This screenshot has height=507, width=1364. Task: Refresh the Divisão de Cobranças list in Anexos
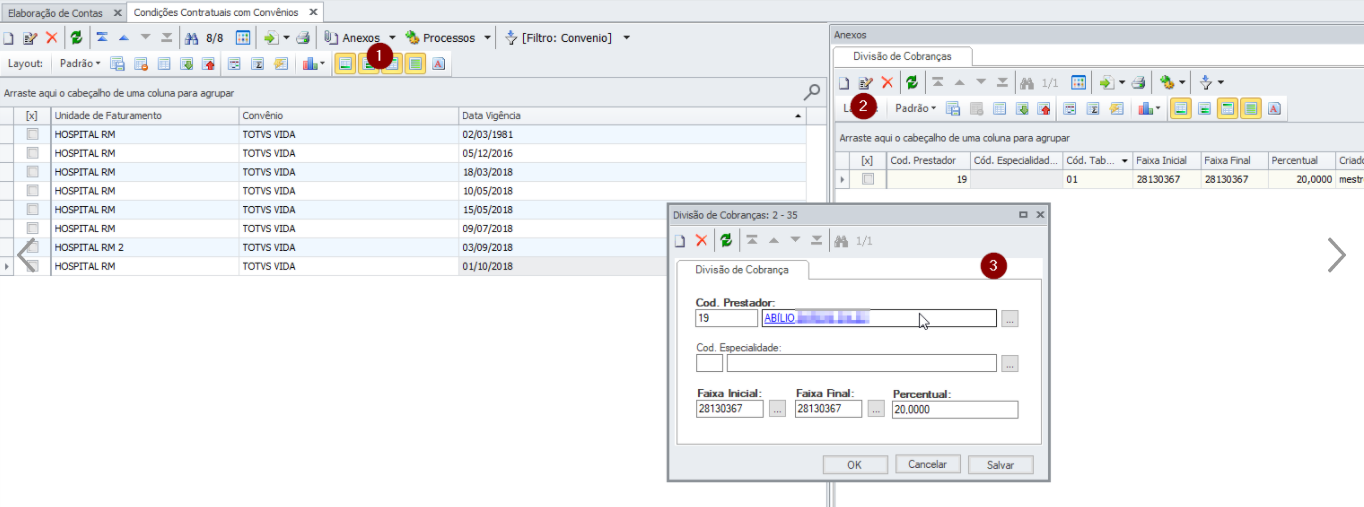(911, 82)
